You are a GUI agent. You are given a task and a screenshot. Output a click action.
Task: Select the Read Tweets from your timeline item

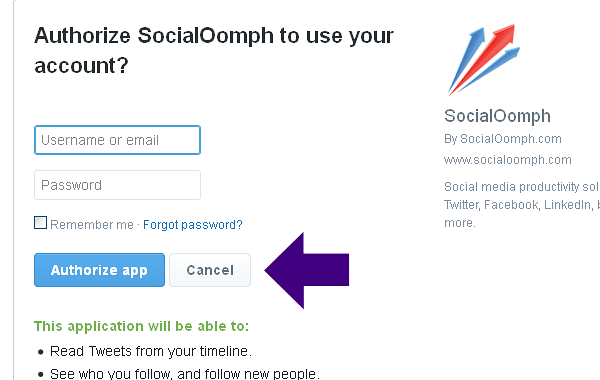click(x=151, y=351)
